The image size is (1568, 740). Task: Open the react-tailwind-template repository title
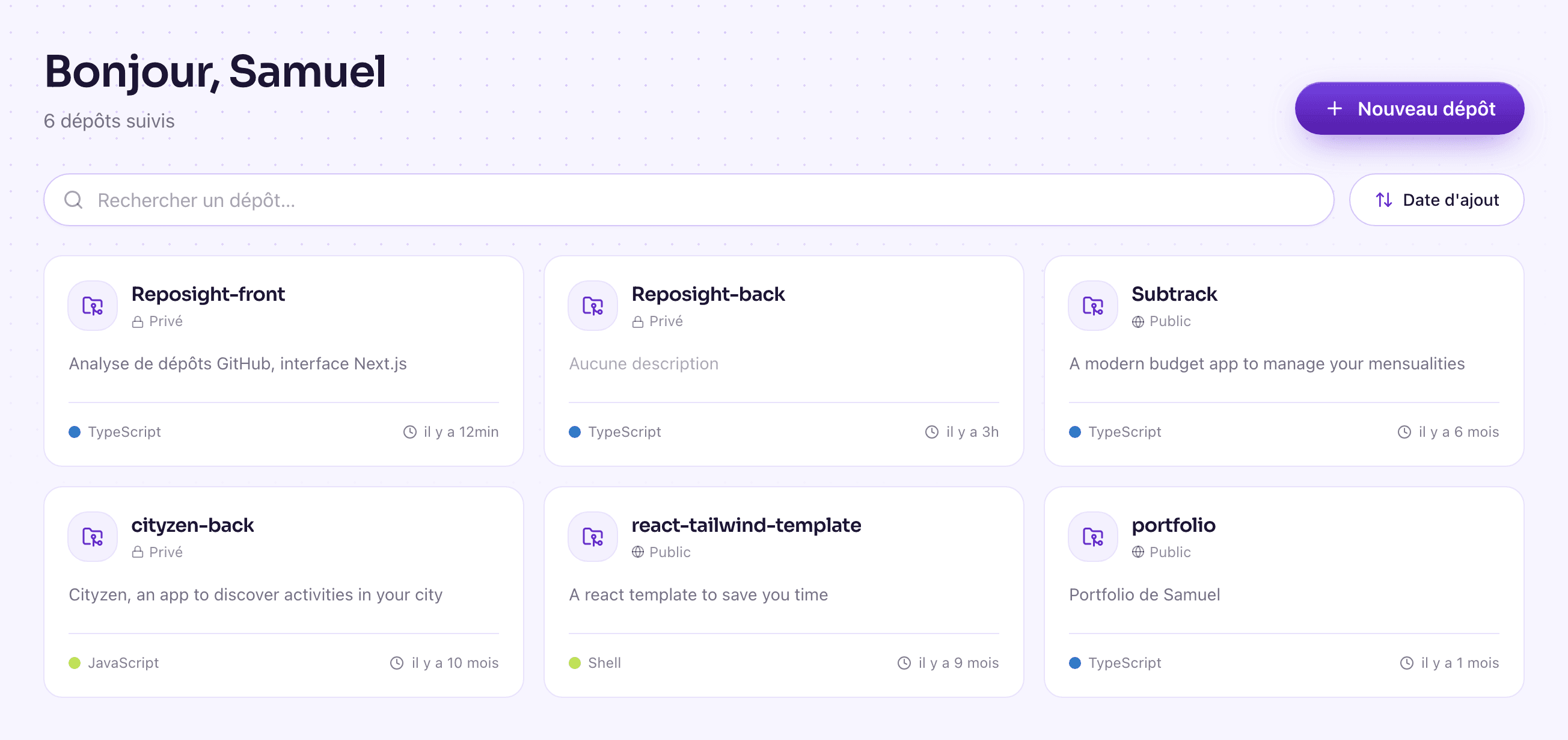point(746,525)
